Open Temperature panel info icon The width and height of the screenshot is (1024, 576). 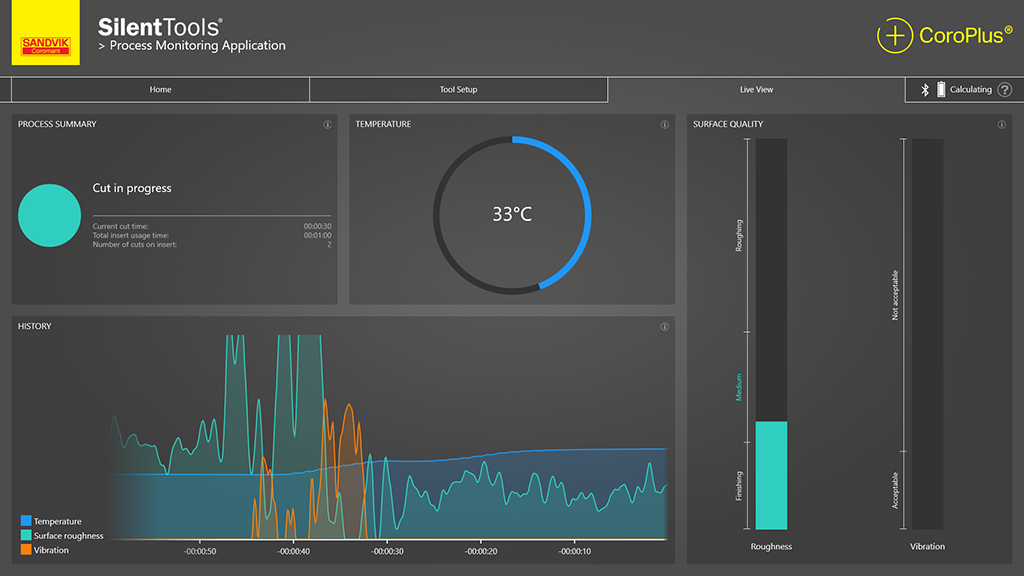[664, 125]
